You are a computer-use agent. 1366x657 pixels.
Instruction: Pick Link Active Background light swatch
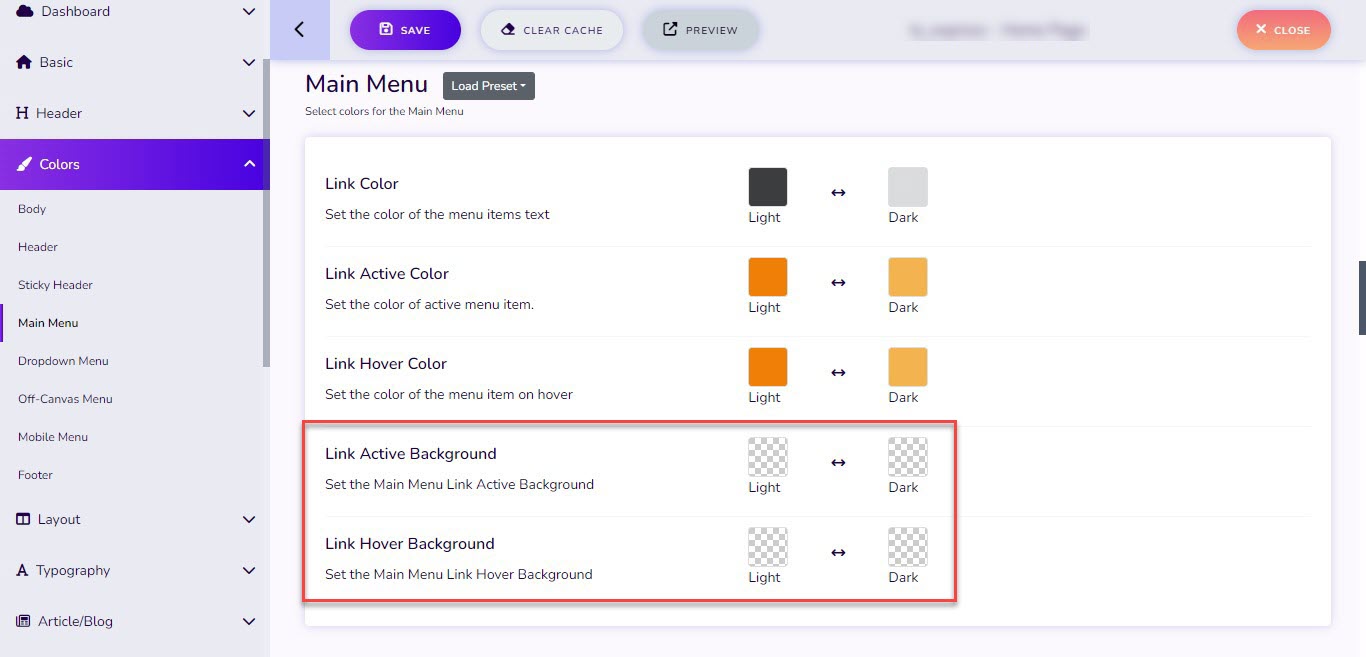768,457
